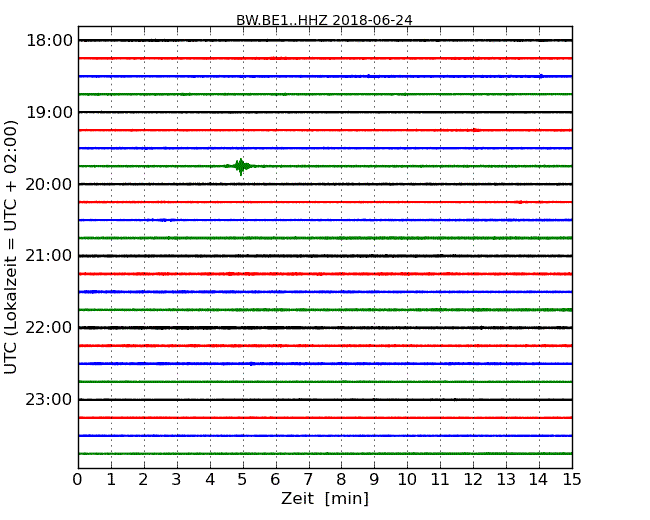The width and height of the screenshot is (650, 520).
Task: Click the 19:00 time label
Action: [49, 112]
